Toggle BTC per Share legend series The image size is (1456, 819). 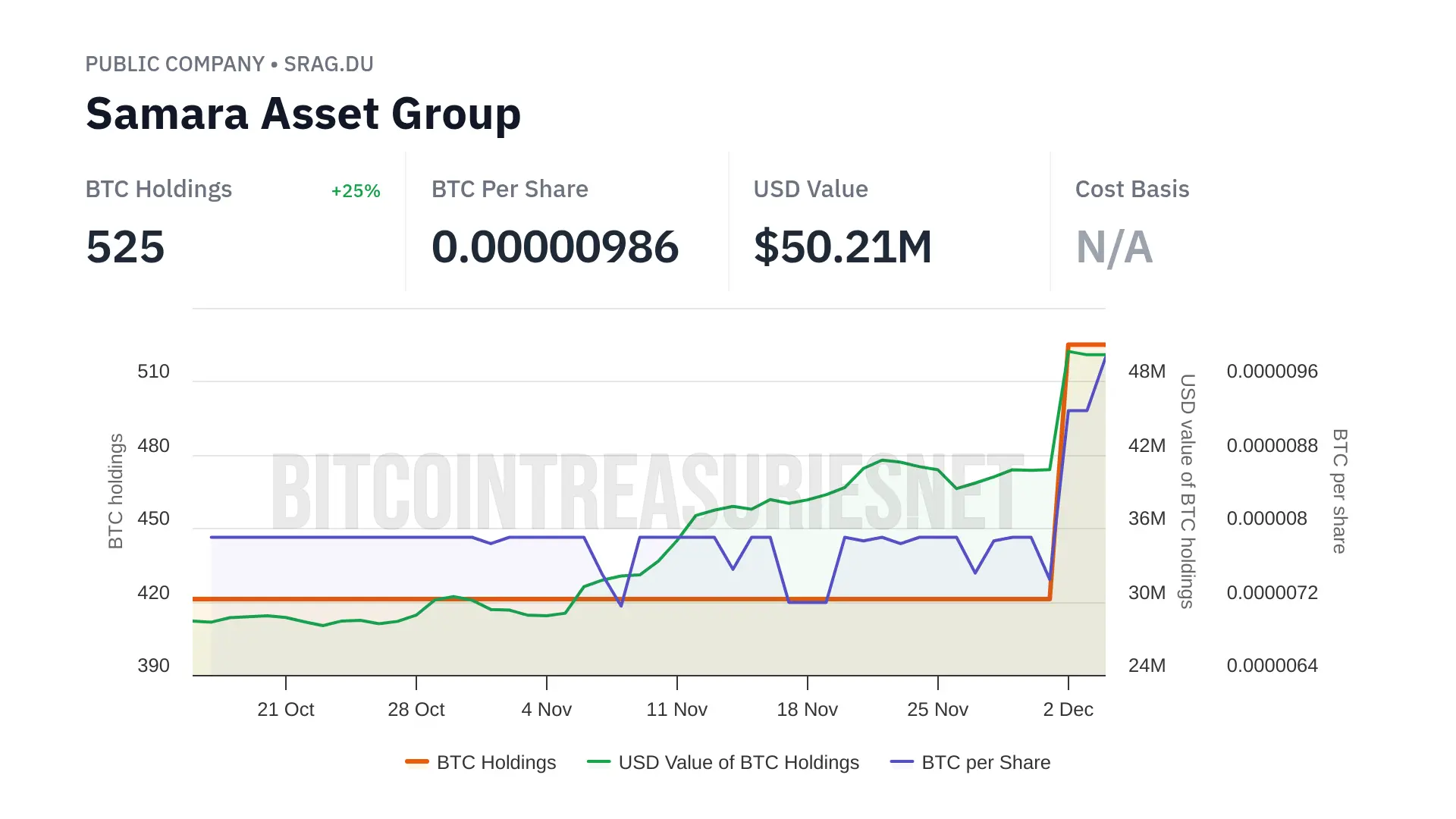coord(985,762)
